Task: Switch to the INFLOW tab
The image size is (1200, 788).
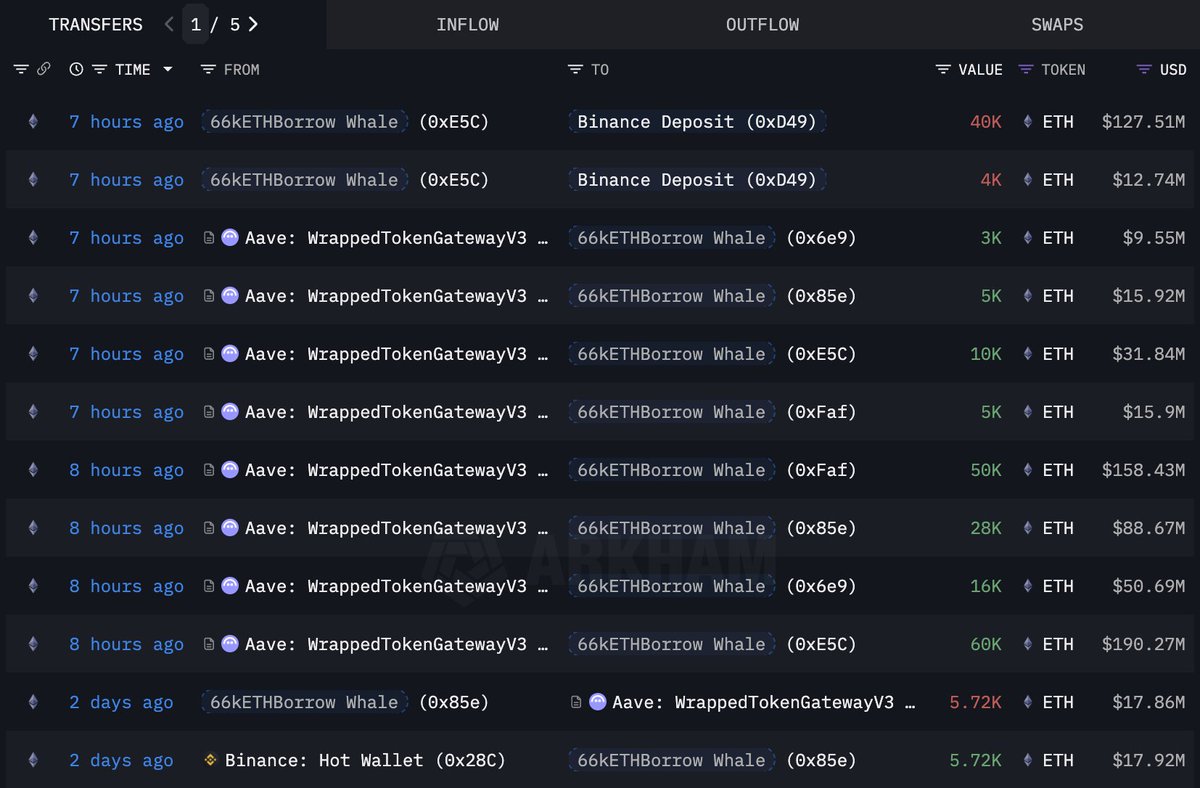Action: (467, 25)
